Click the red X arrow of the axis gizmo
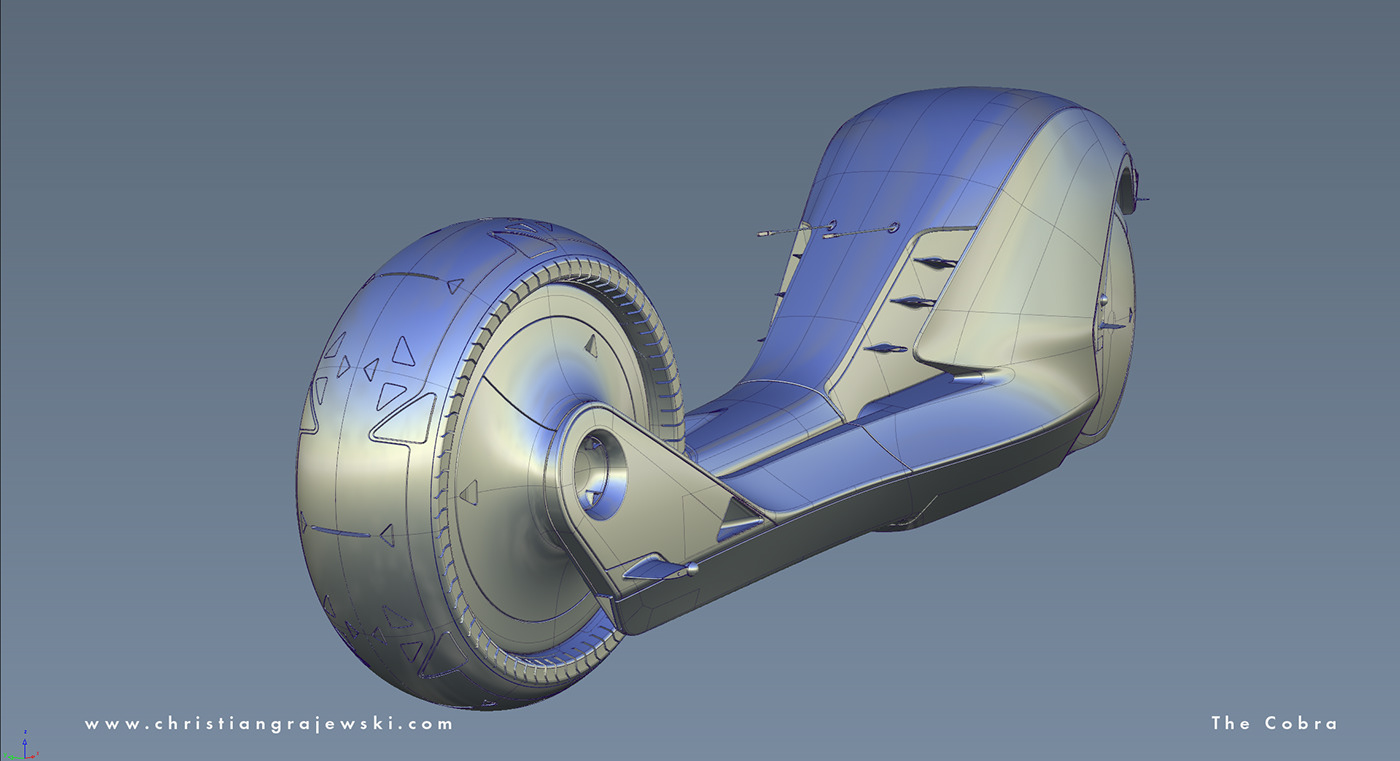Viewport: 1400px width, 761px height. coord(32,757)
